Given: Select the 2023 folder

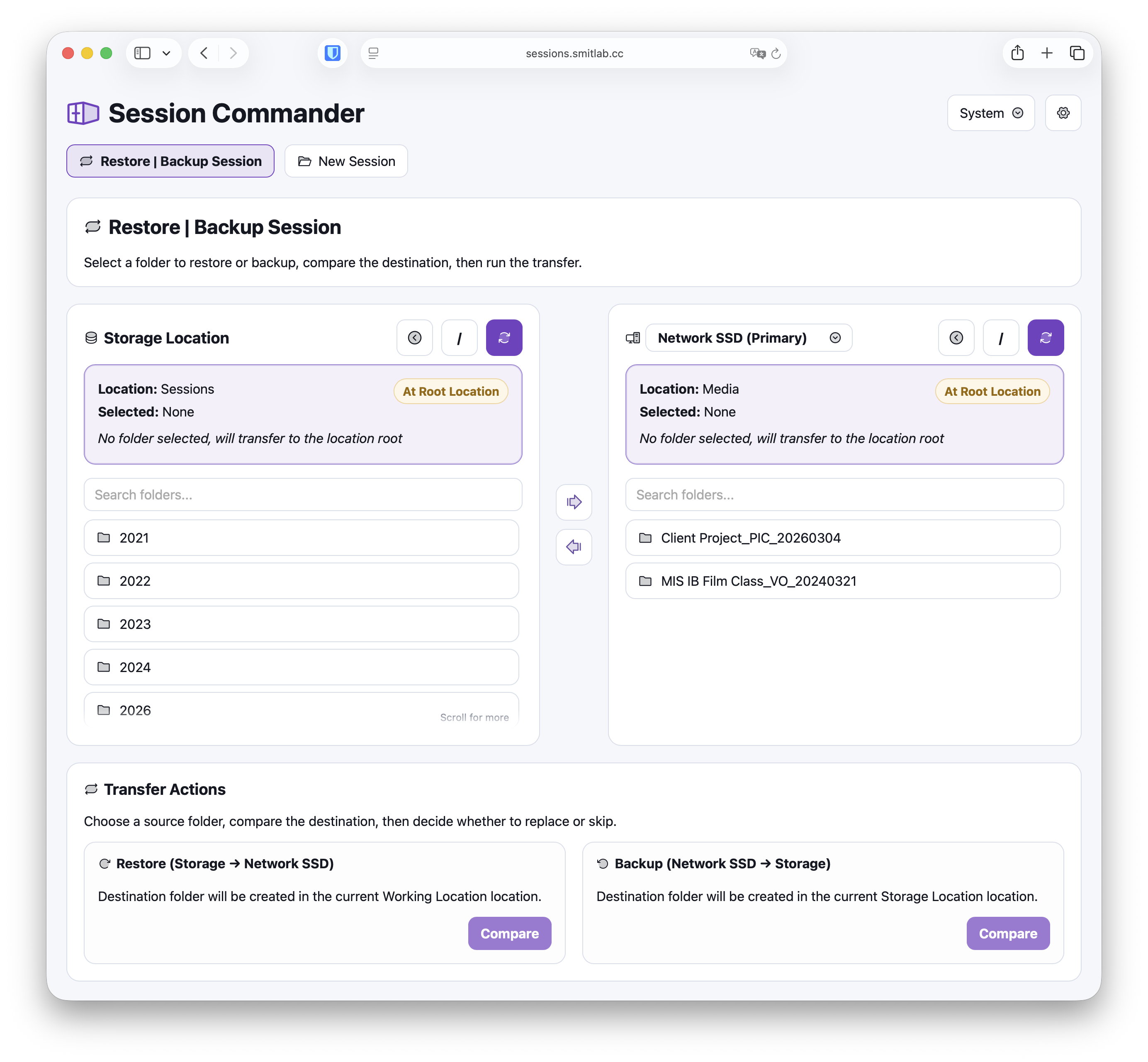Looking at the screenshot, I should click(x=301, y=624).
